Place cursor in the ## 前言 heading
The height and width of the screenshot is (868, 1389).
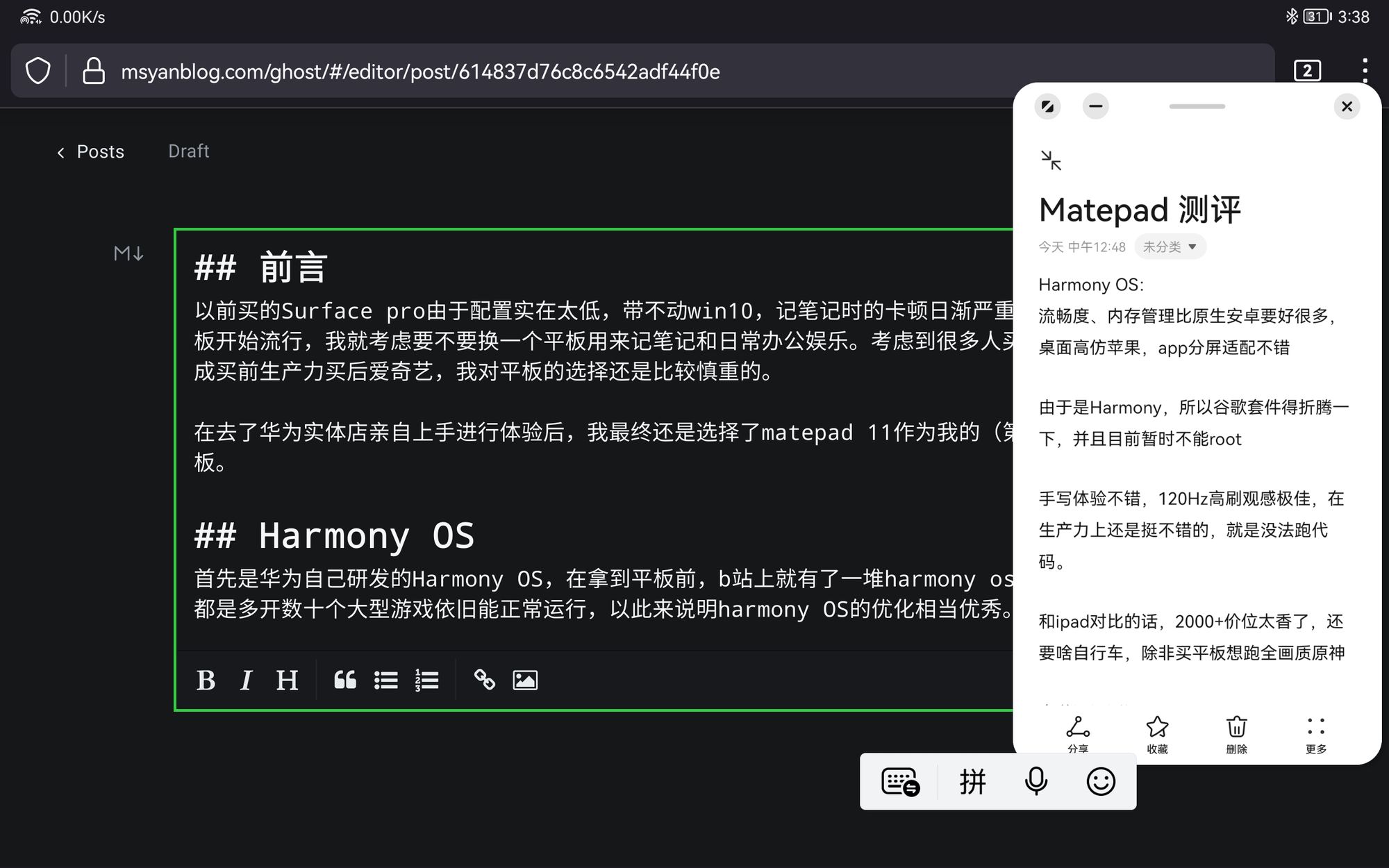click(x=260, y=267)
